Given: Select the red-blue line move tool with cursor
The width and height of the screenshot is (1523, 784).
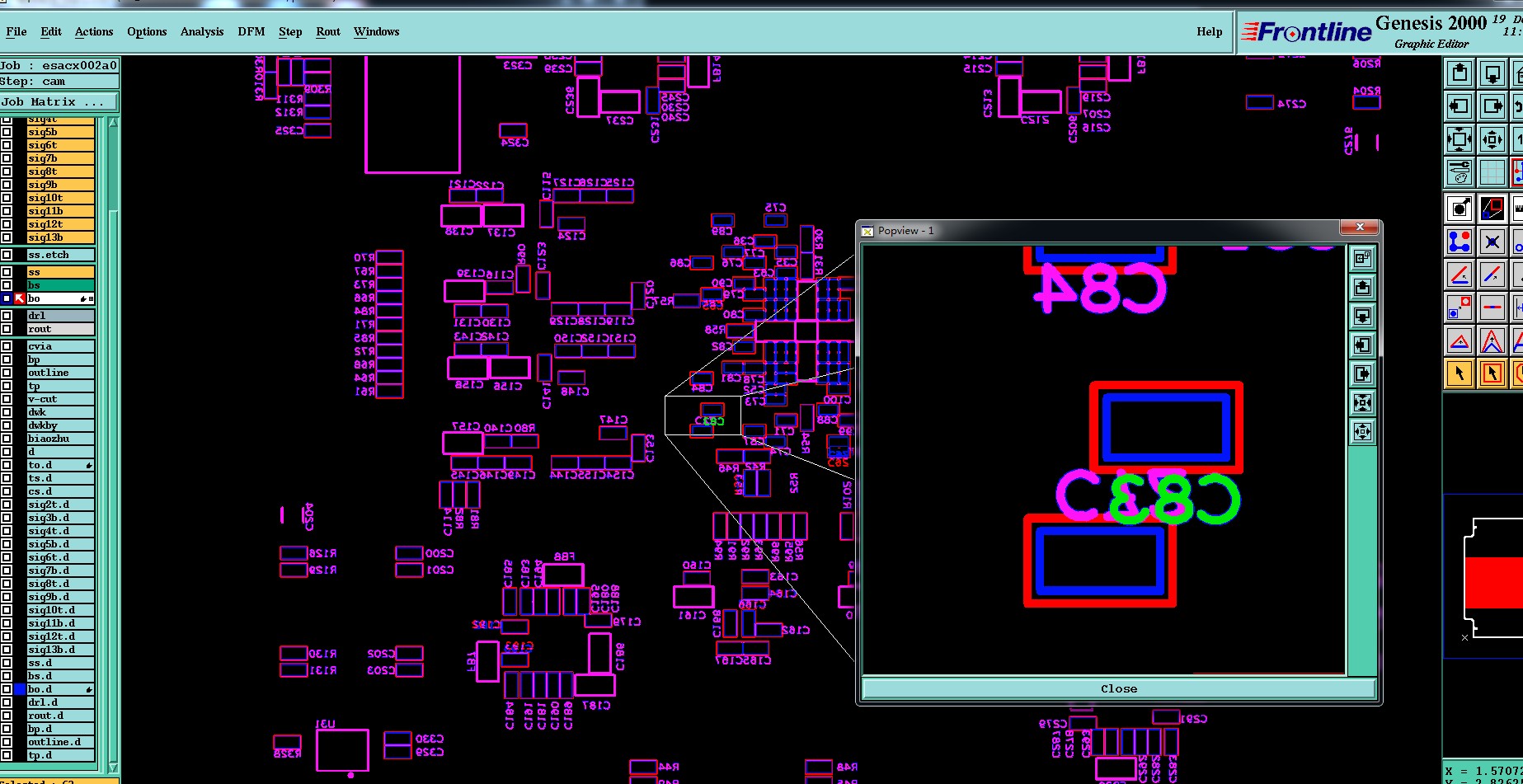Looking at the screenshot, I should (1460, 275).
